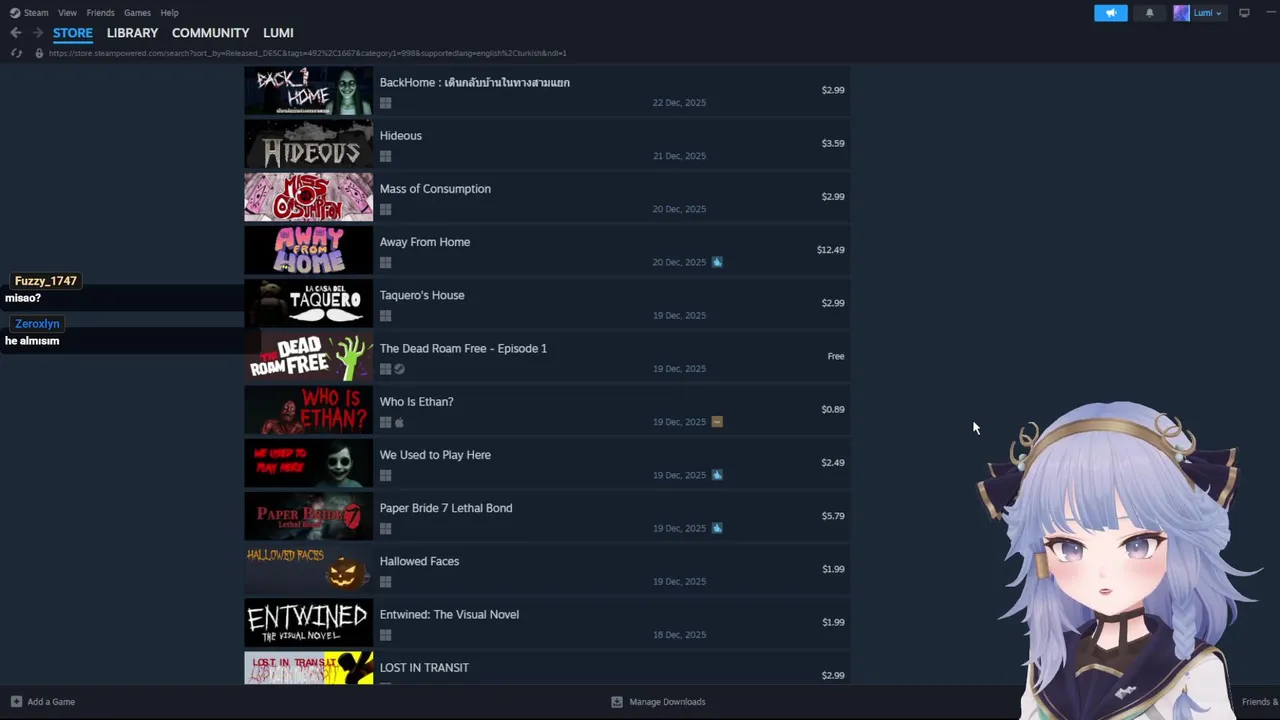Click the Windows icon under Hallowed Faces
This screenshot has height=720, width=1280.
tap(385, 582)
